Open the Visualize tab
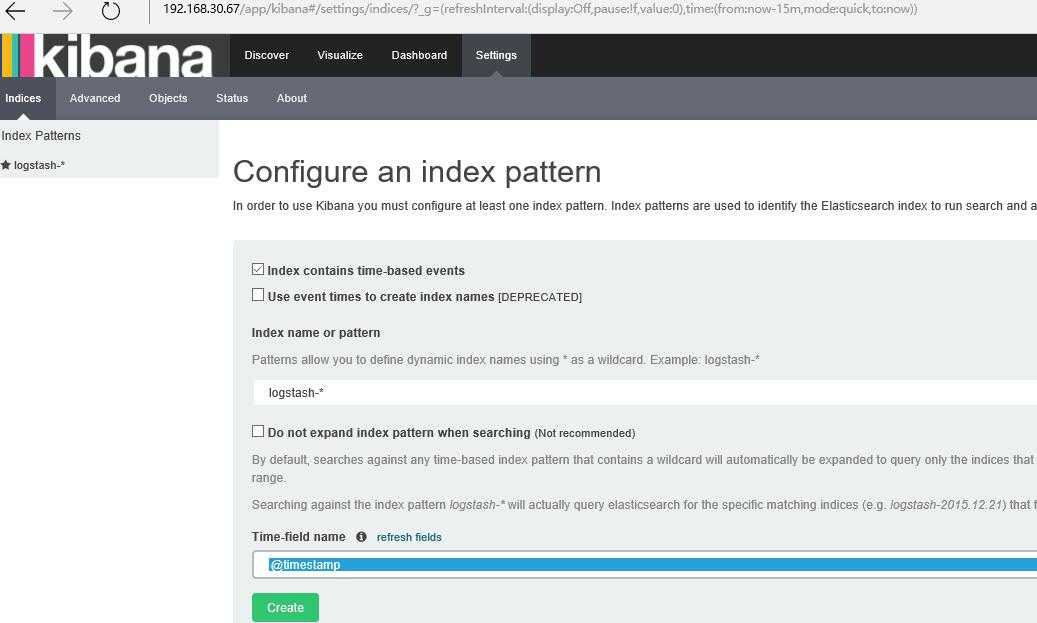1037x623 pixels. 340,56
